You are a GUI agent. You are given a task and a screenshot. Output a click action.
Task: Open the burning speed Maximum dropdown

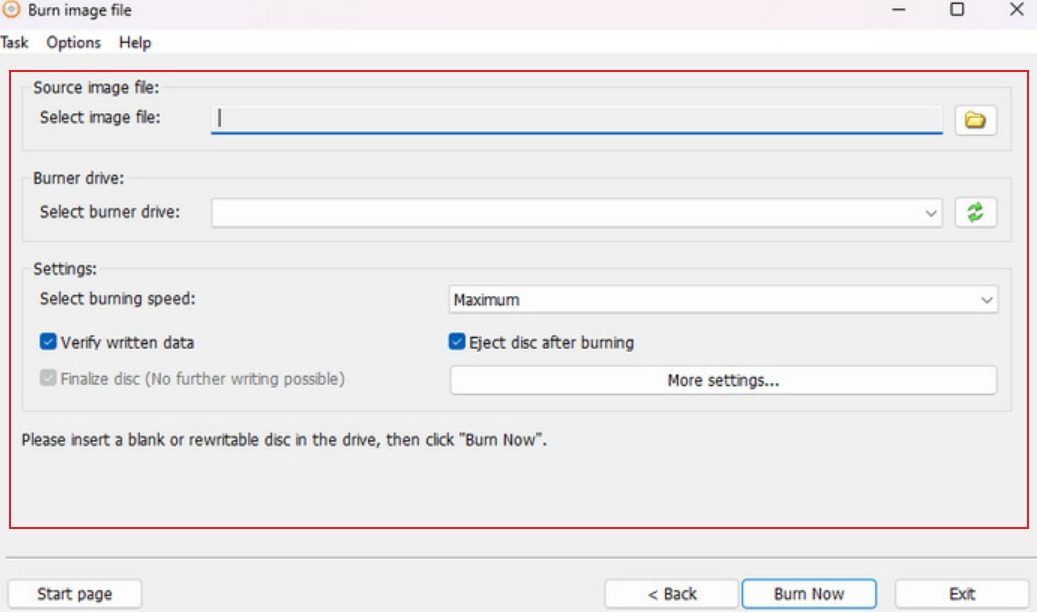coord(986,300)
